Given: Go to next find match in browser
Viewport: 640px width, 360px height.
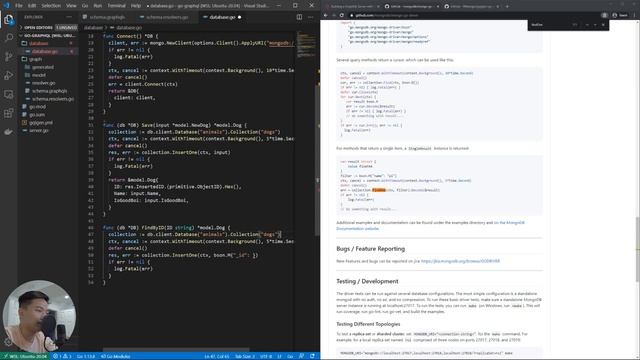Looking at the screenshot, I should click(595, 25).
